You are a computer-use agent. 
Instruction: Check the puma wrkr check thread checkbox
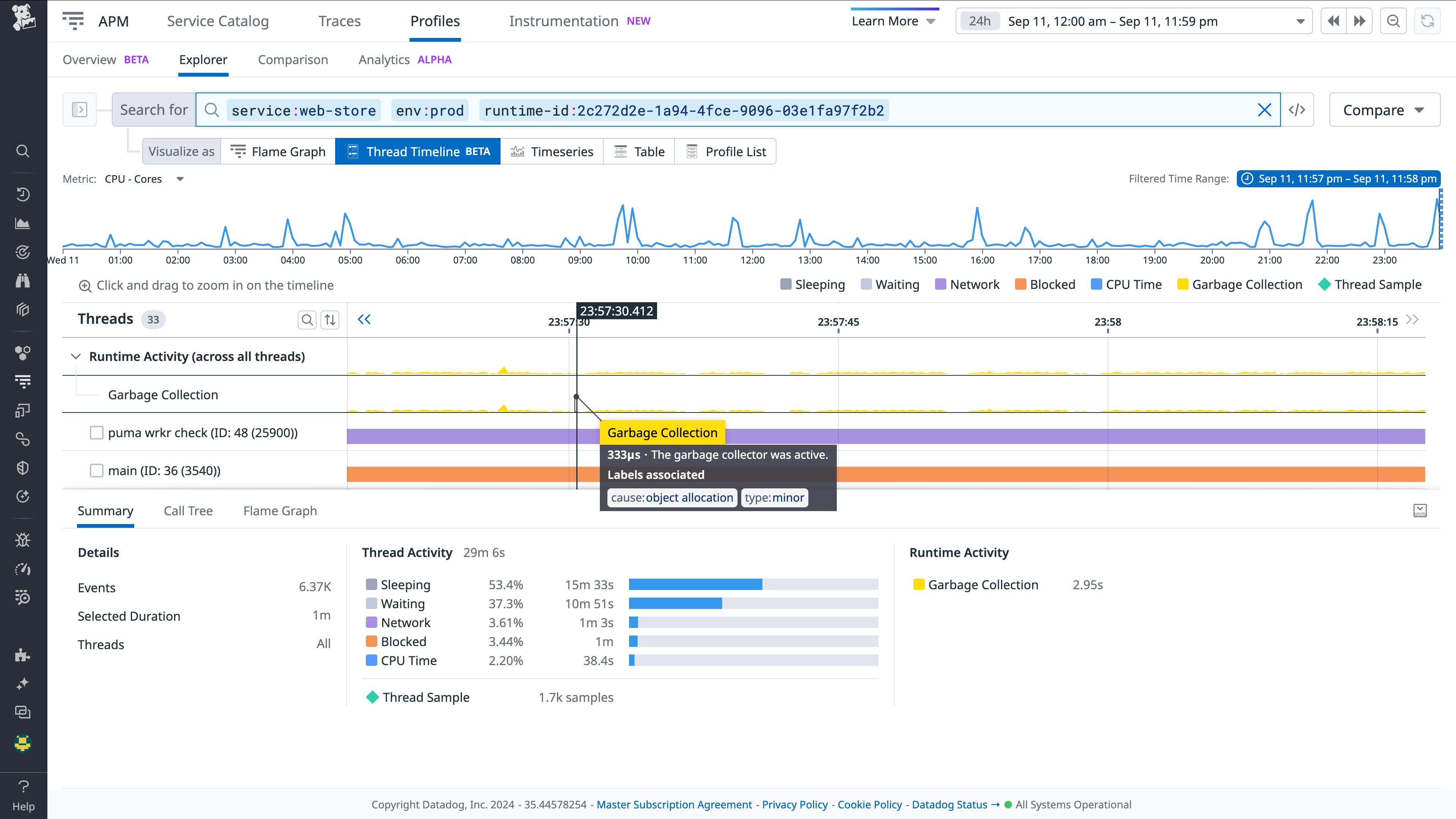pos(96,432)
